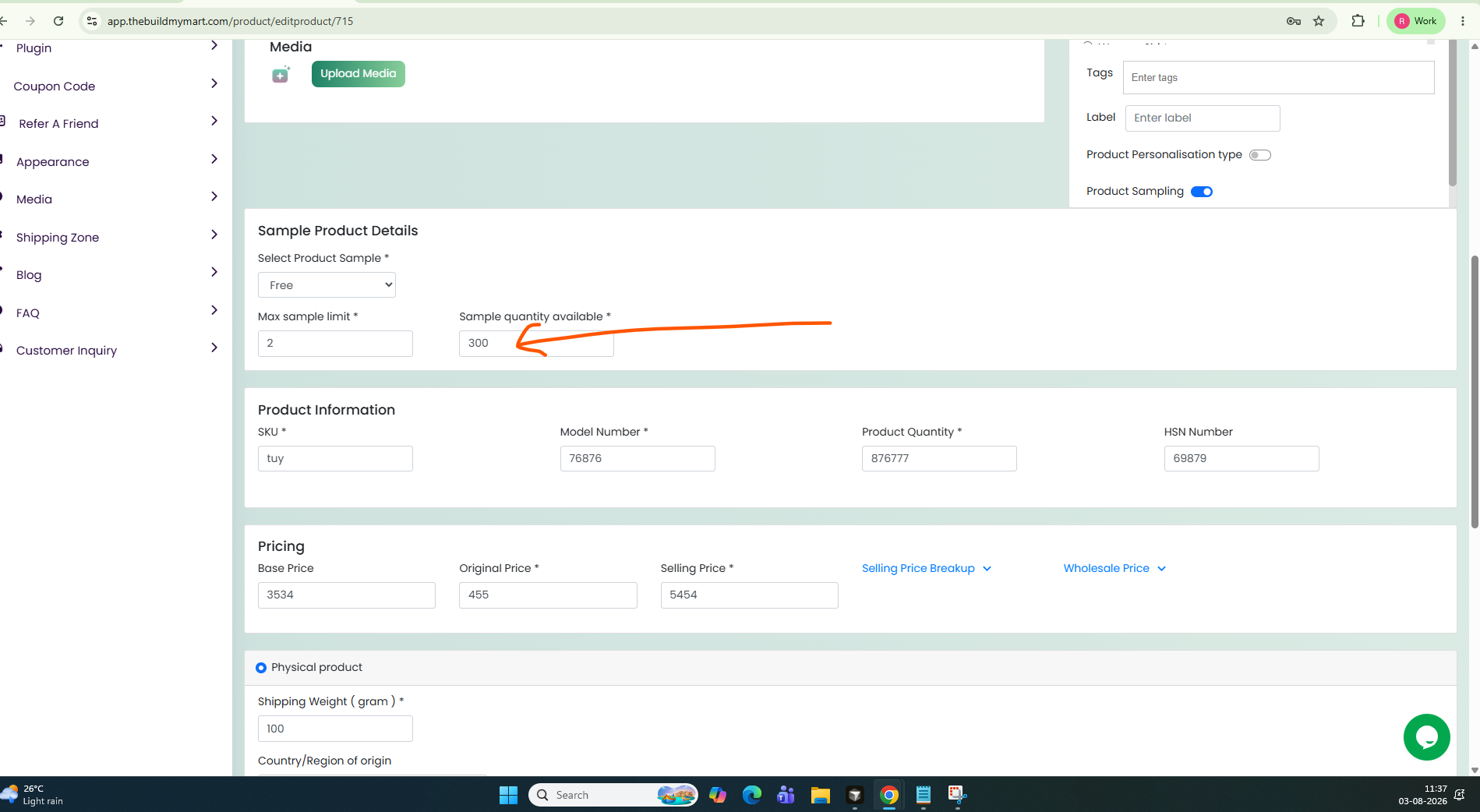View site information icon in address bar
This screenshot has width=1480, height=812.
click(x=92, y=21)
